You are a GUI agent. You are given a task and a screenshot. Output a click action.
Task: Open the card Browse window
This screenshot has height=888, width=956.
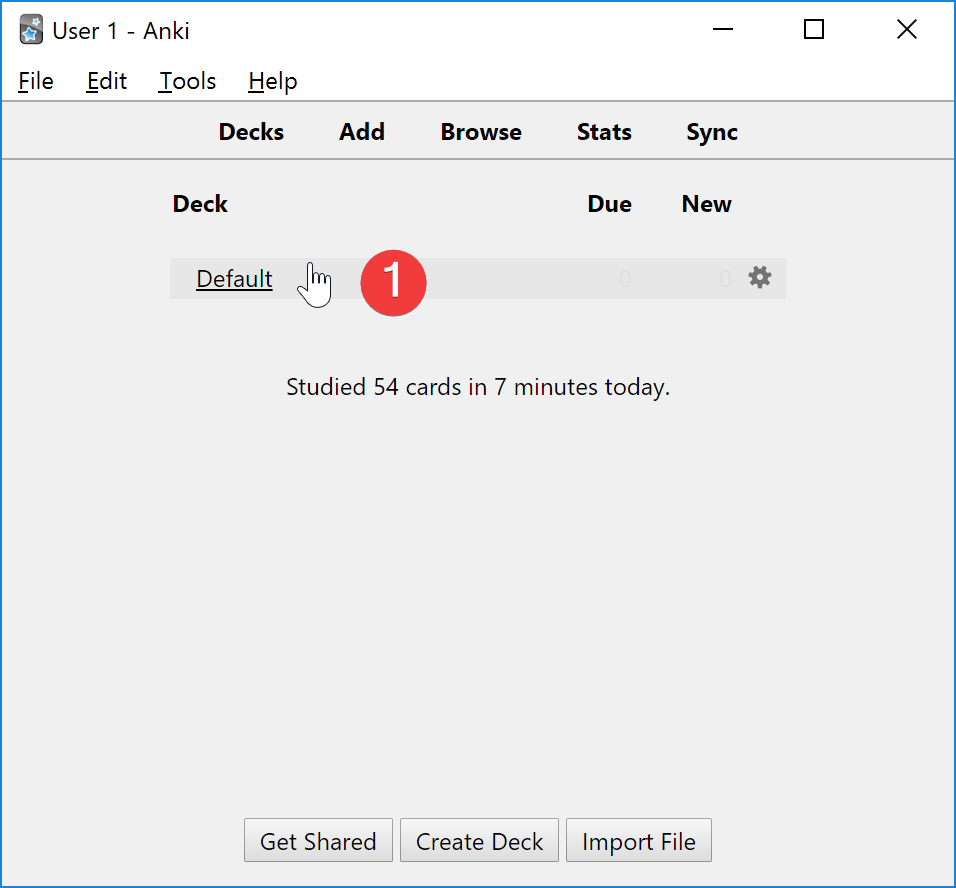click(481, 132)
